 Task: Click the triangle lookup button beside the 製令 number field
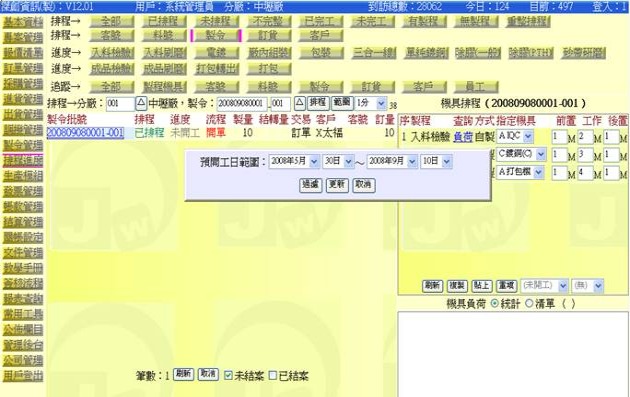(300, 103)
